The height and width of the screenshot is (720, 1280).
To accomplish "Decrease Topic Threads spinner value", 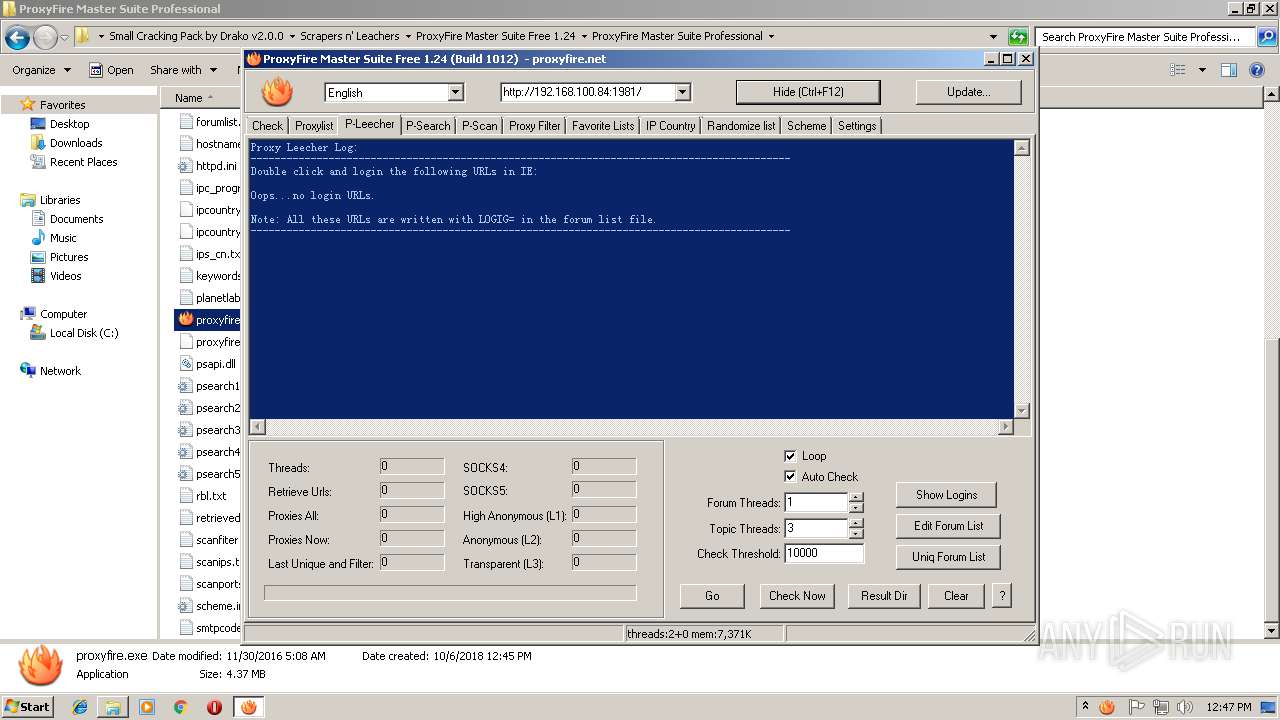I will 856,534.
